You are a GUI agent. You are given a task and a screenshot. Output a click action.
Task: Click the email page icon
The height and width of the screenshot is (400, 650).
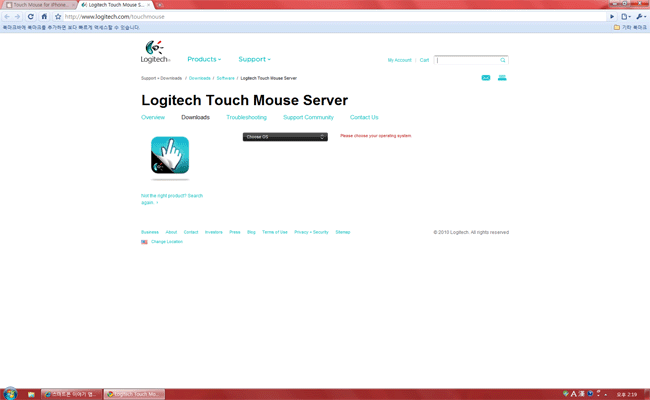[x=485, y=78]
